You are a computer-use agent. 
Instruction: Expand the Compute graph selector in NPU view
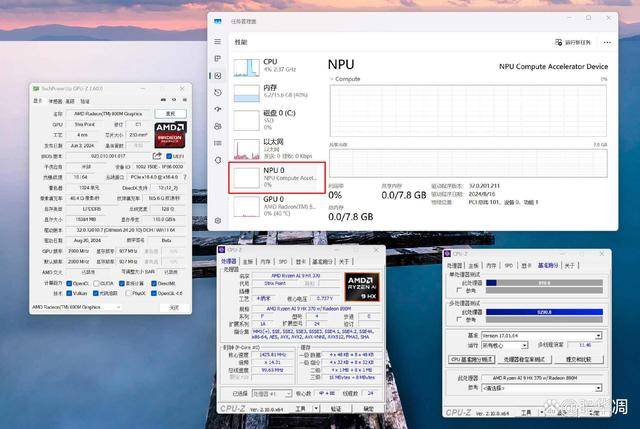pos(345,79)
